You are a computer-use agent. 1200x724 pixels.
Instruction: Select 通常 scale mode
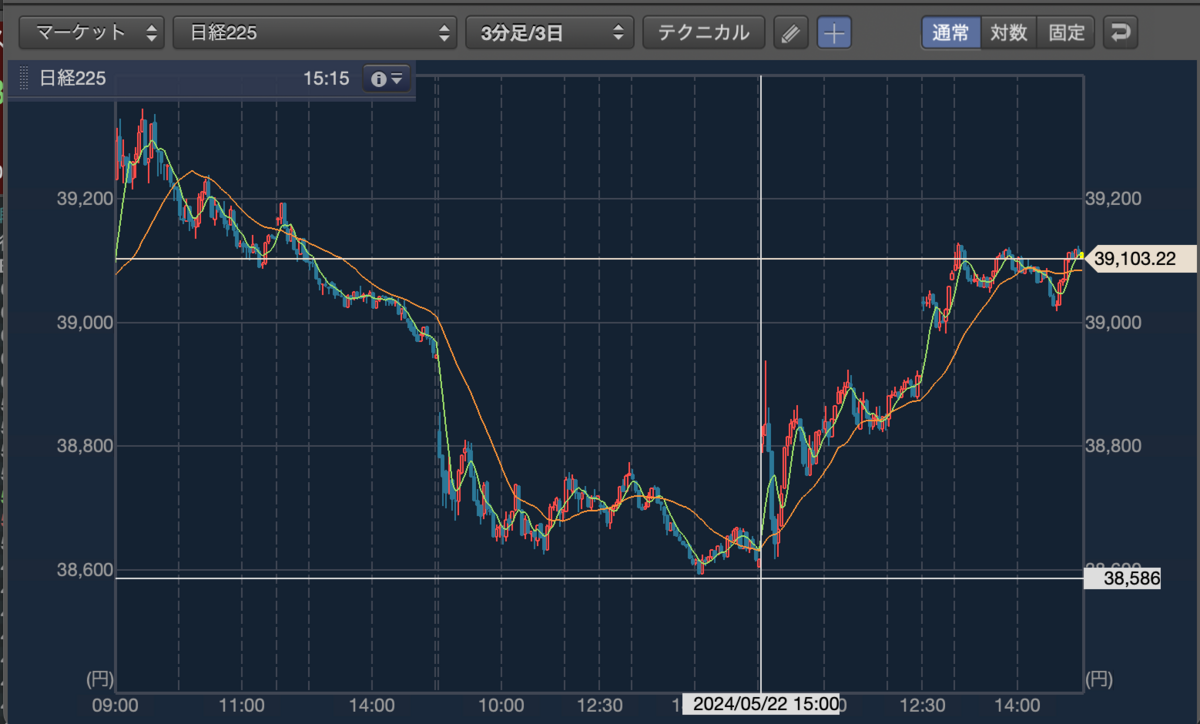coord(951,32)
